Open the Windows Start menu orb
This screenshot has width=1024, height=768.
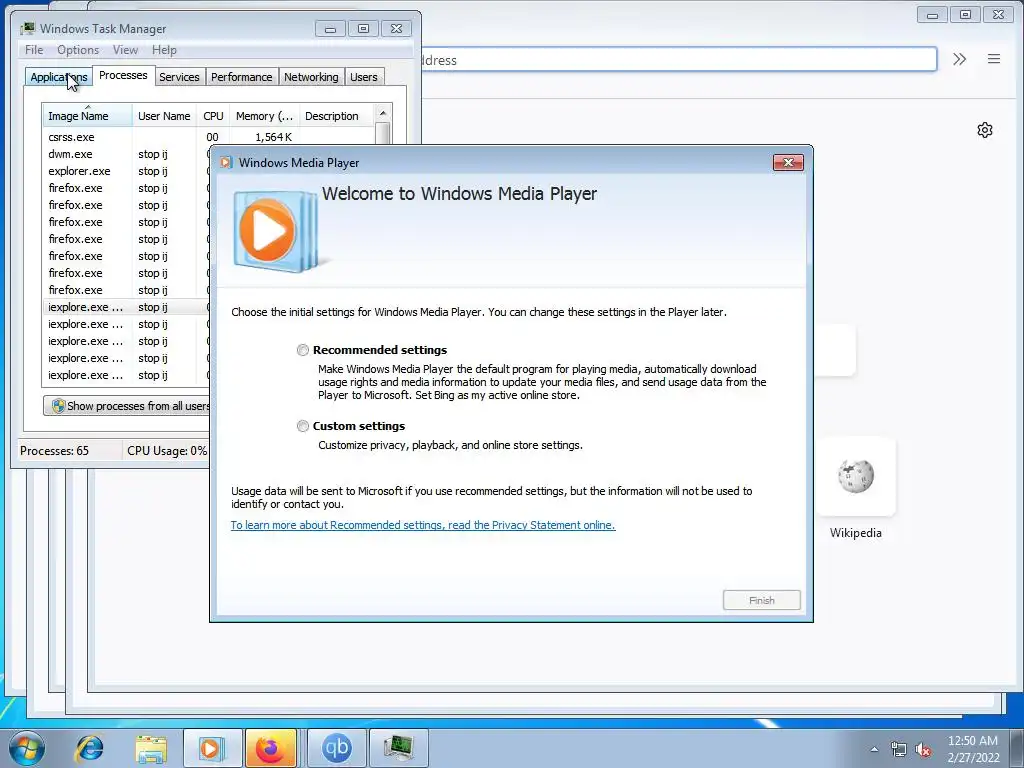point(26,748)
